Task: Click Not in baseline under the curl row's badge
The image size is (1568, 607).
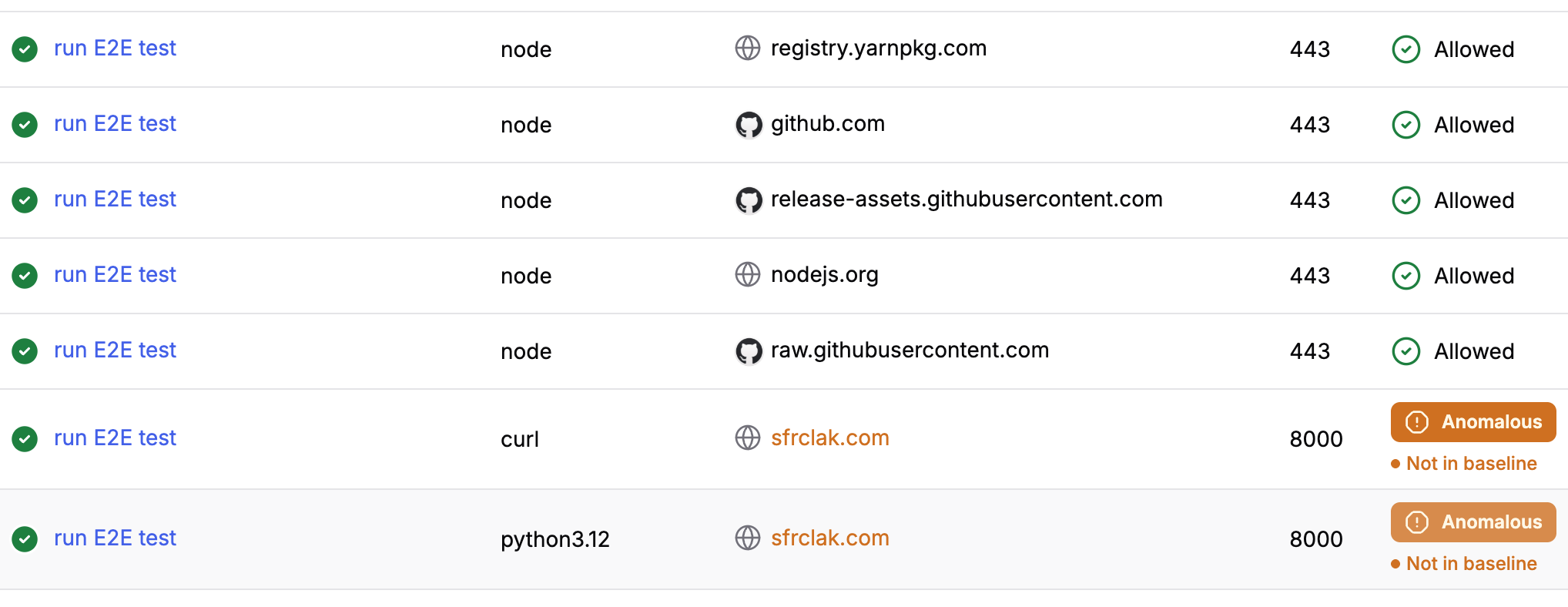Action: (1470, 463)
